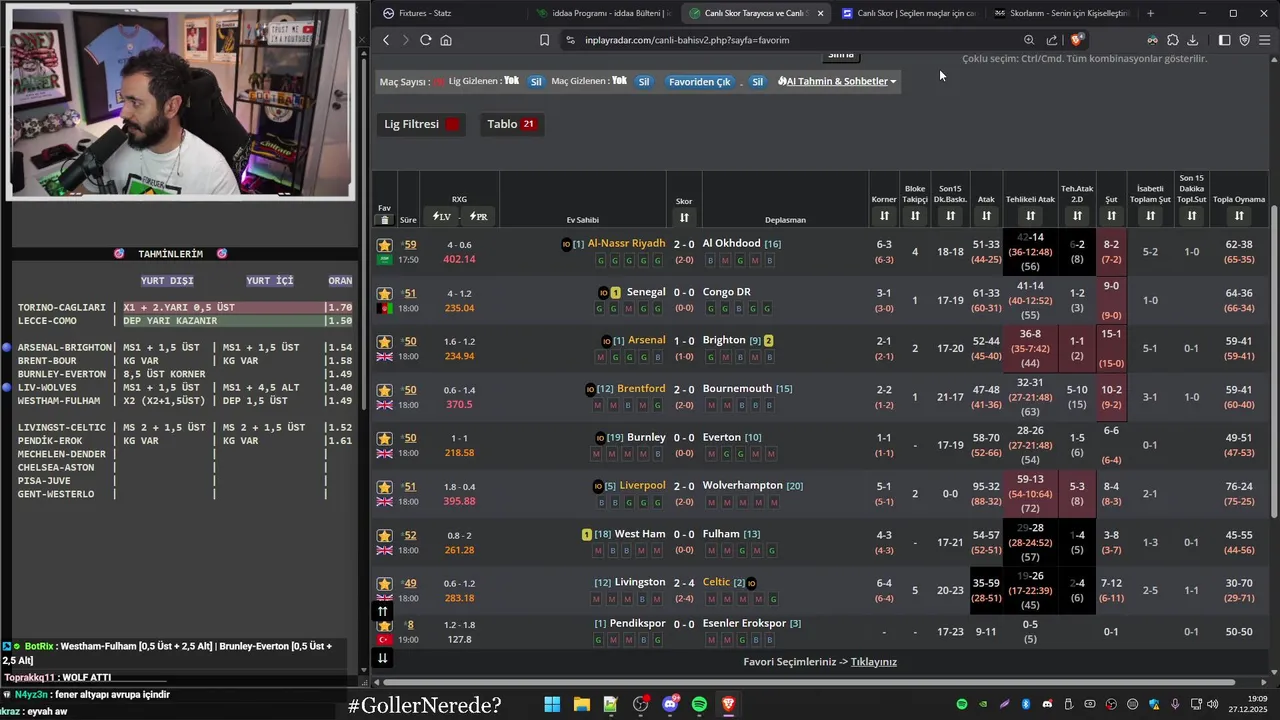Sort the Teh.Atak 2.D column
The height and width of the screenshot is (720, 1280).
pos(1077,216)
